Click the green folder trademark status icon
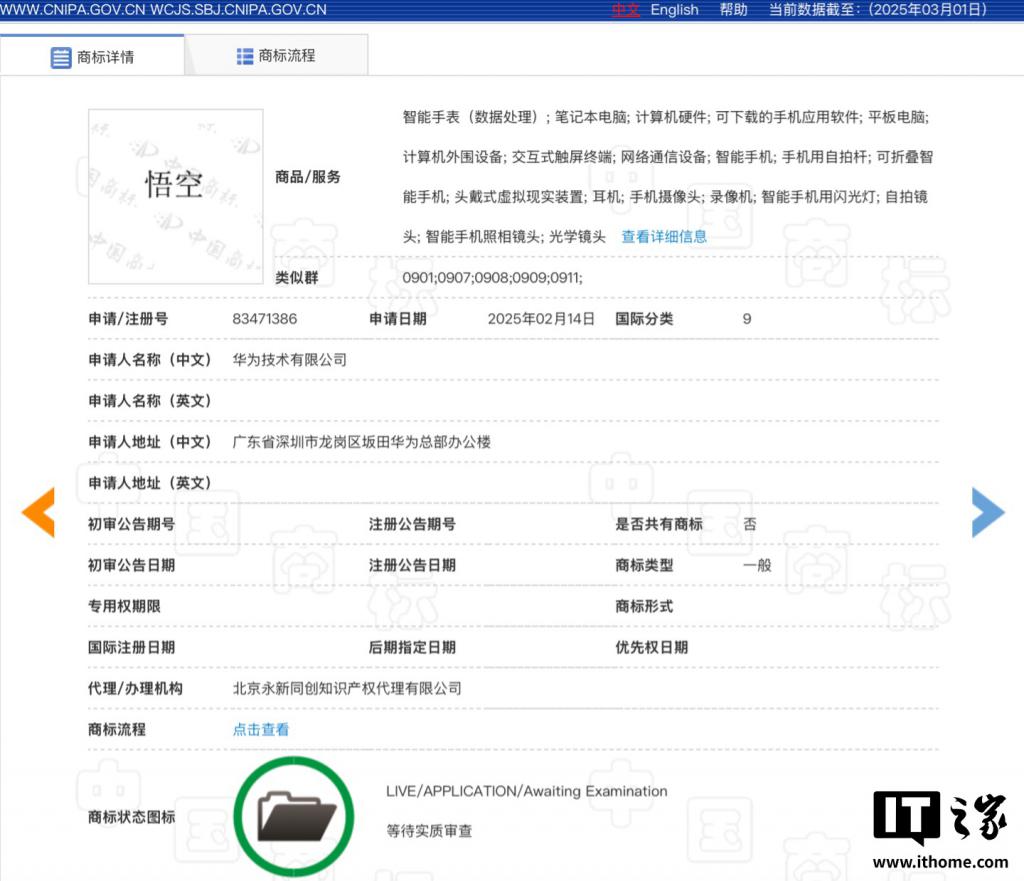1024x881 pixels. point(294,816)
